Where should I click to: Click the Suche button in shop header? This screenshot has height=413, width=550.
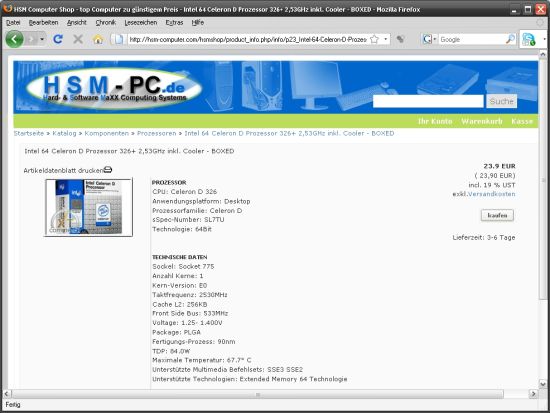point(501,101)
